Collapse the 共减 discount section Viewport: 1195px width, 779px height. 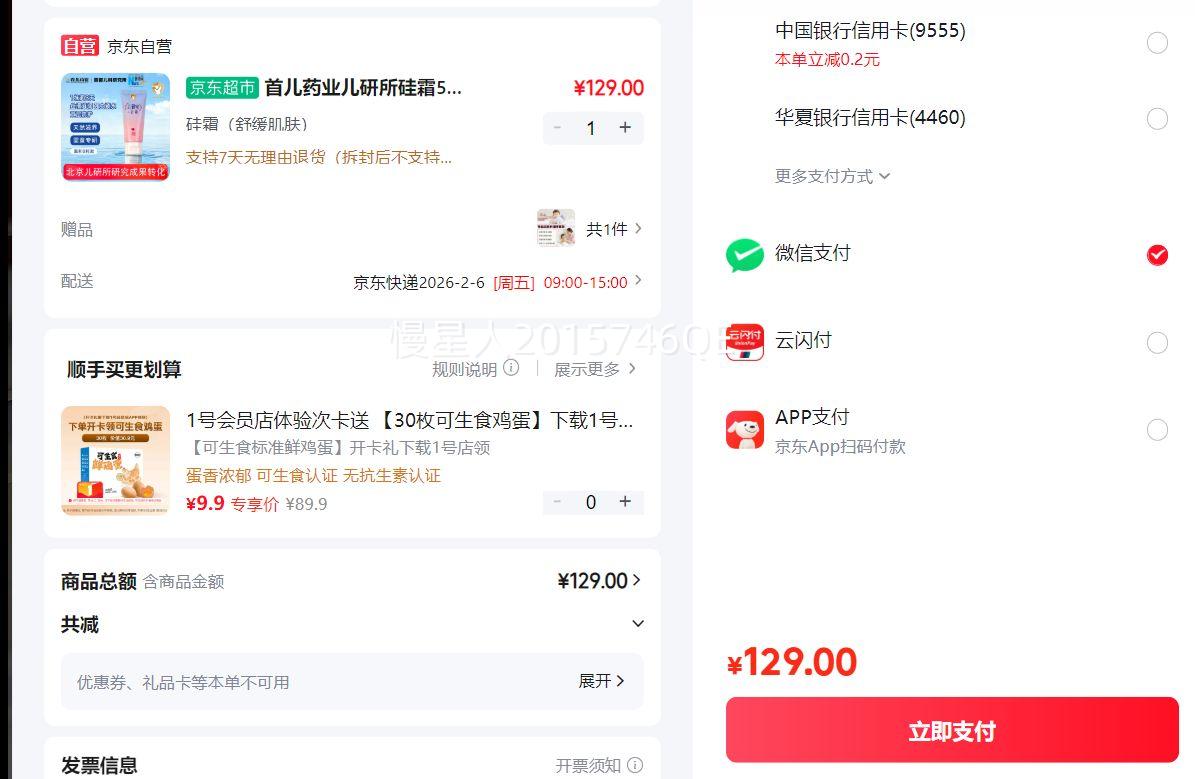coord(638,624)
